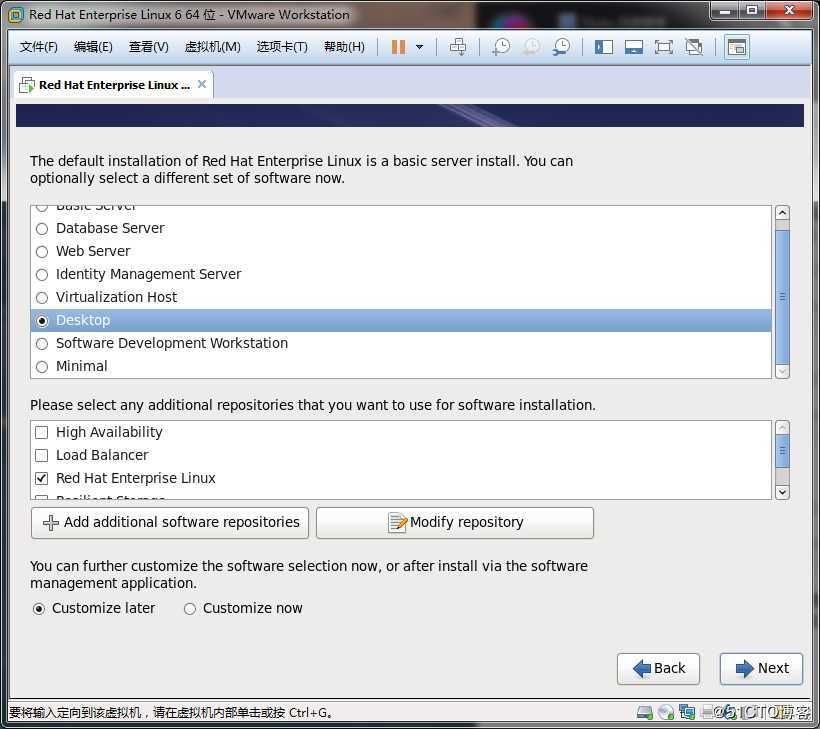Viewport: 820px width, 729px height.
Task: Choose the Customize now radio button
Action: (x=190, y=609)
